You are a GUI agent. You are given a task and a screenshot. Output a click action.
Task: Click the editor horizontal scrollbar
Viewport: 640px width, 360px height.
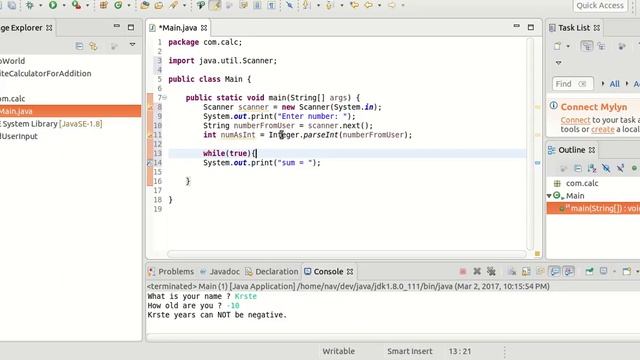[346, 254]
